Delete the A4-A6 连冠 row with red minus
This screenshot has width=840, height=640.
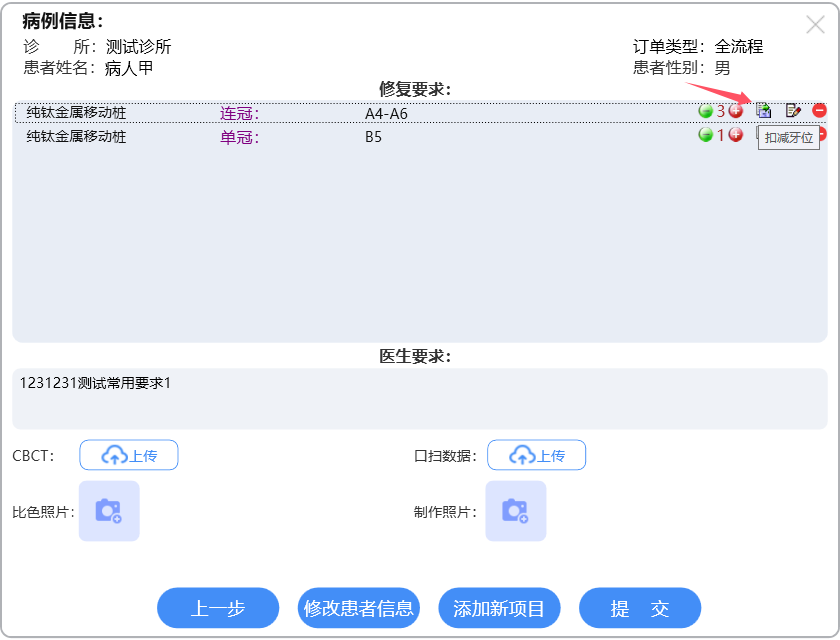coord(820,111)
